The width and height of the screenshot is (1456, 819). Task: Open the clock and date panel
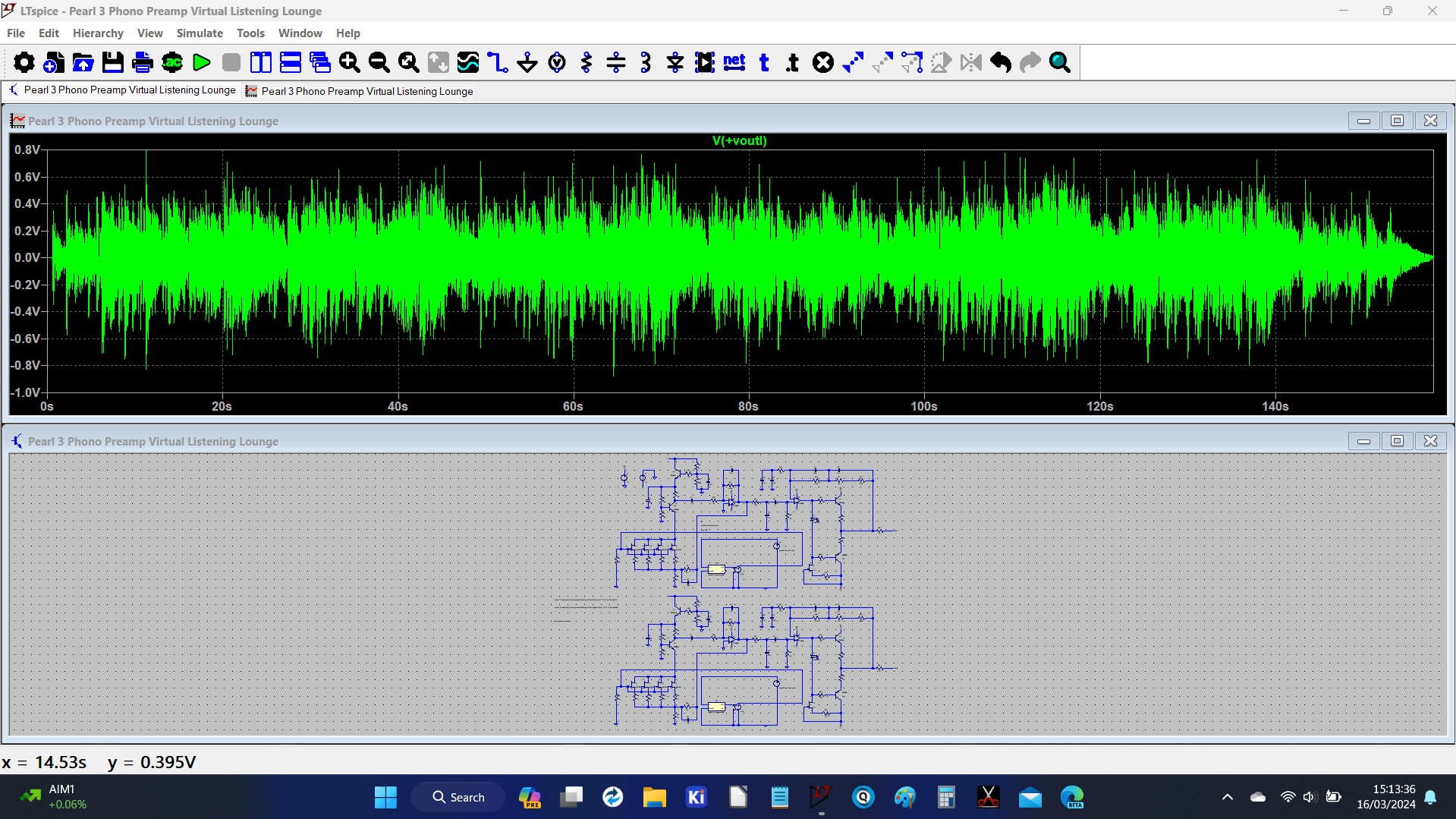(x=1385, y=797)
